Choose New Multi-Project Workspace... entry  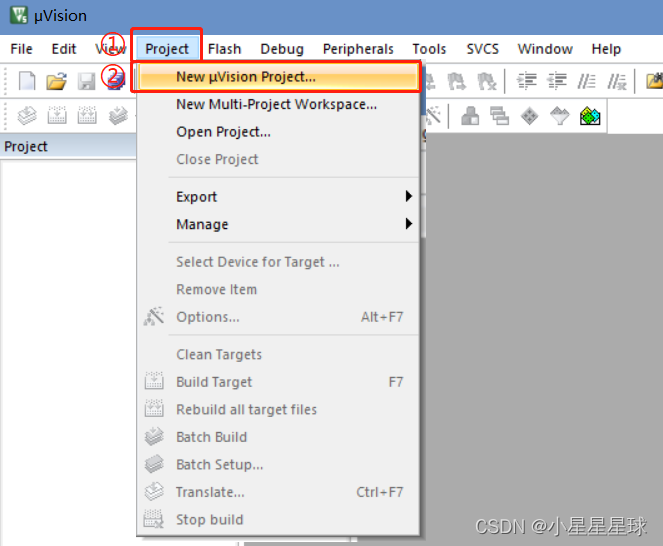tap(278, 104)
